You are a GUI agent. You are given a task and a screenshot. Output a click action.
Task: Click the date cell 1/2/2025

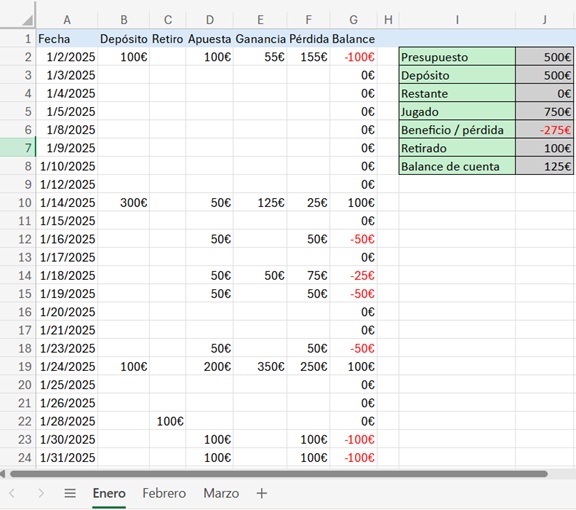tap(67, 57)
